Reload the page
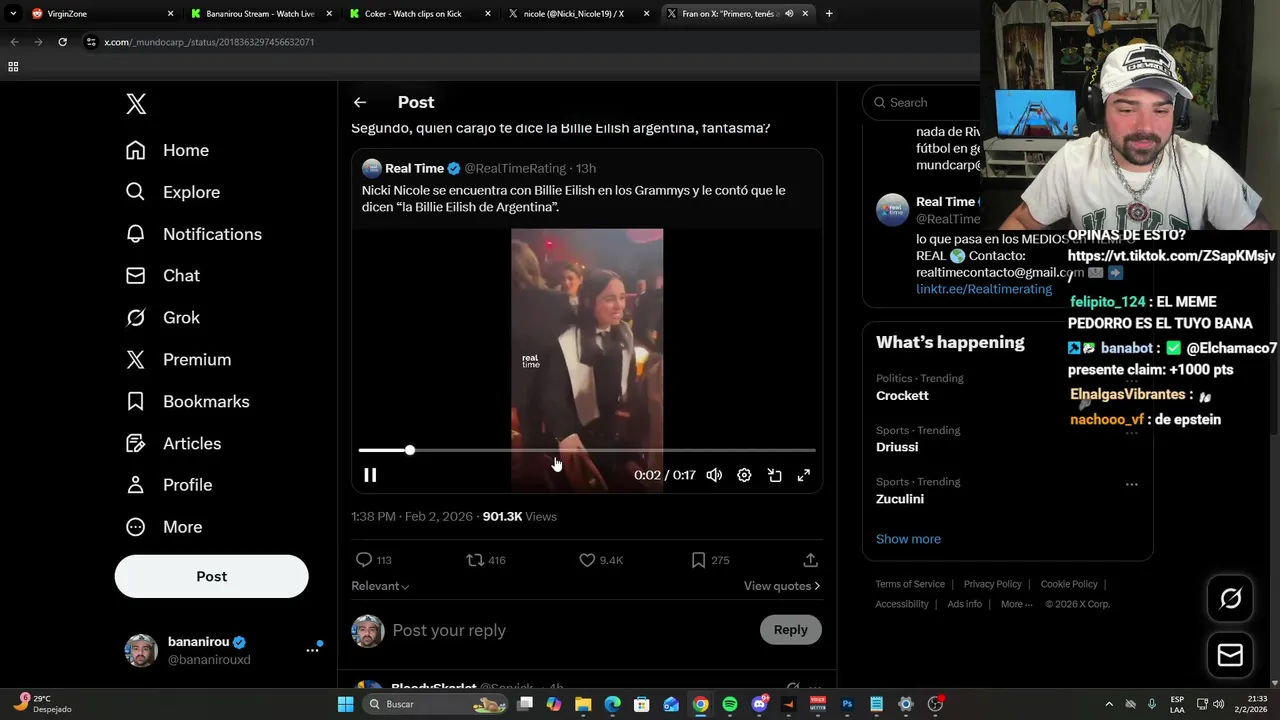The width and height of the screenshot is (1280, 720). 62,42
